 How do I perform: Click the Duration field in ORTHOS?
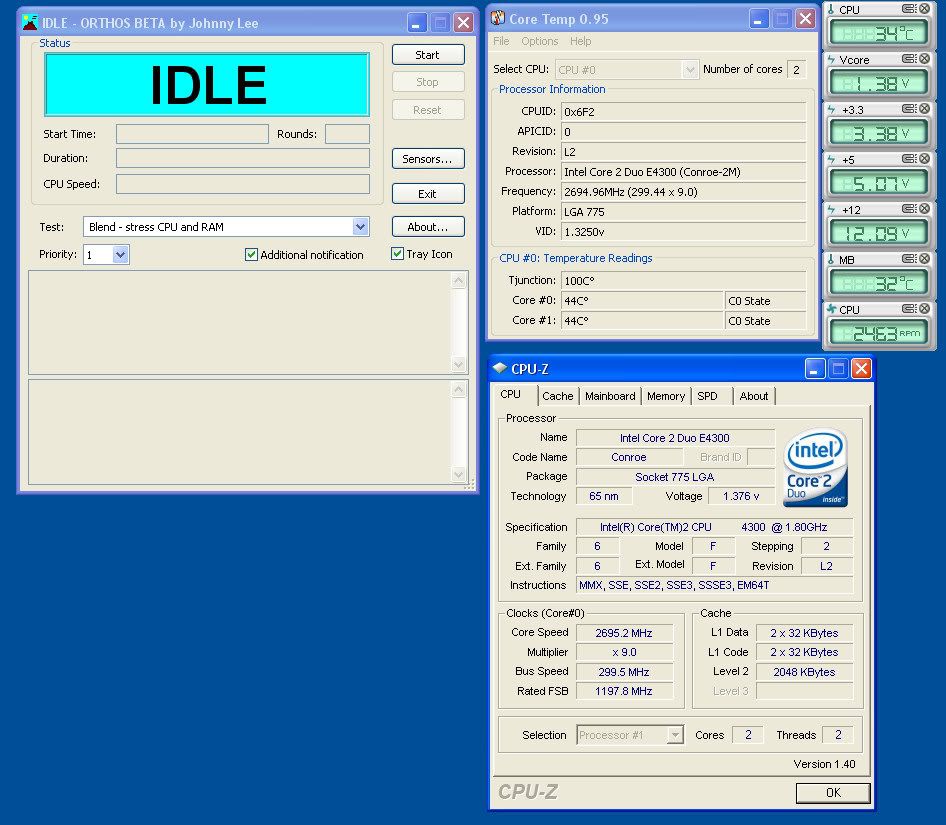pos(243,158)
